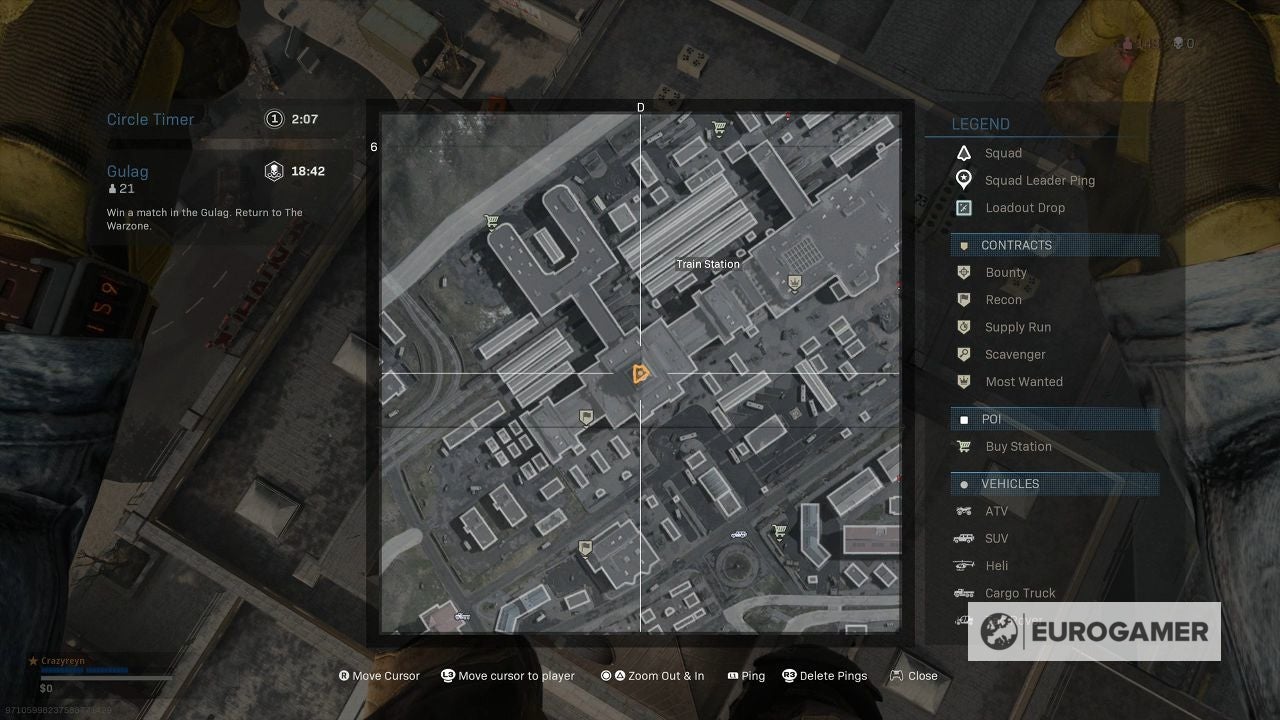Viewport: 1280px width, 720px height.
Task: Click the 18:42 Gulag timer value
Action: coord(308,171)
